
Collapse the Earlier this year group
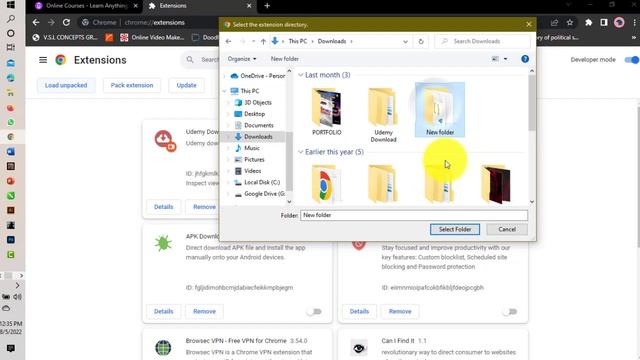(x=301, y=152)
